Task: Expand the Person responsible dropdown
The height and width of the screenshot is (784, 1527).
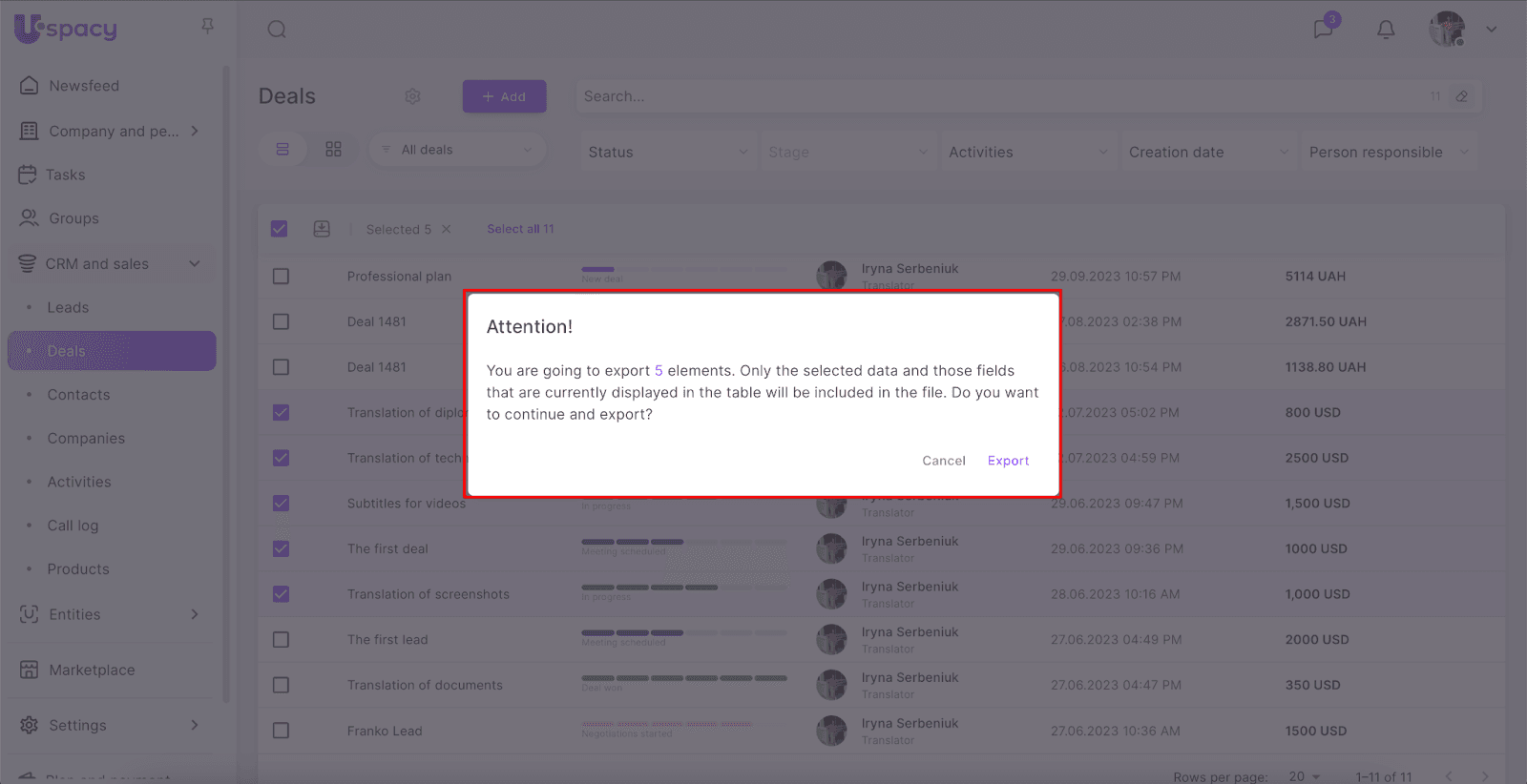Action: (1389, 152)
